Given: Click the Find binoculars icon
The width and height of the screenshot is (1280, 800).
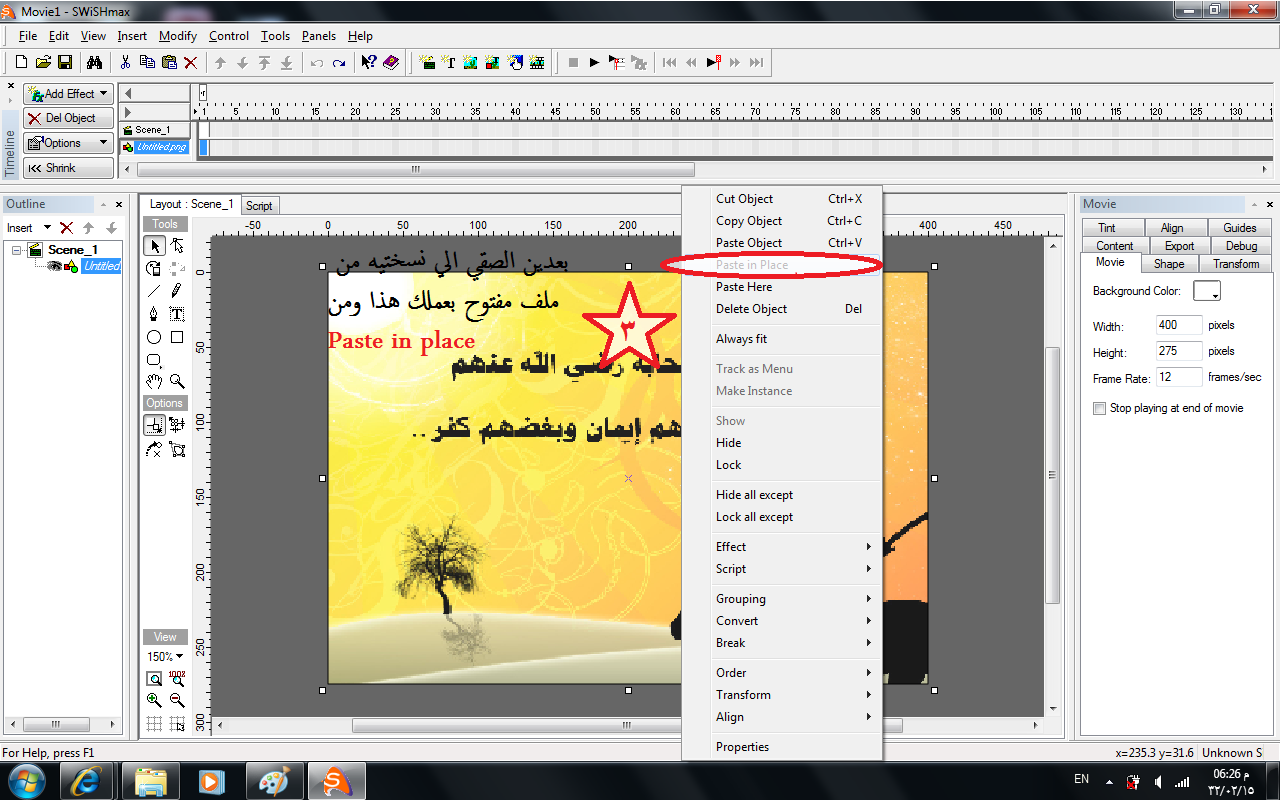Looking at the screenshot, I should 94,62.
